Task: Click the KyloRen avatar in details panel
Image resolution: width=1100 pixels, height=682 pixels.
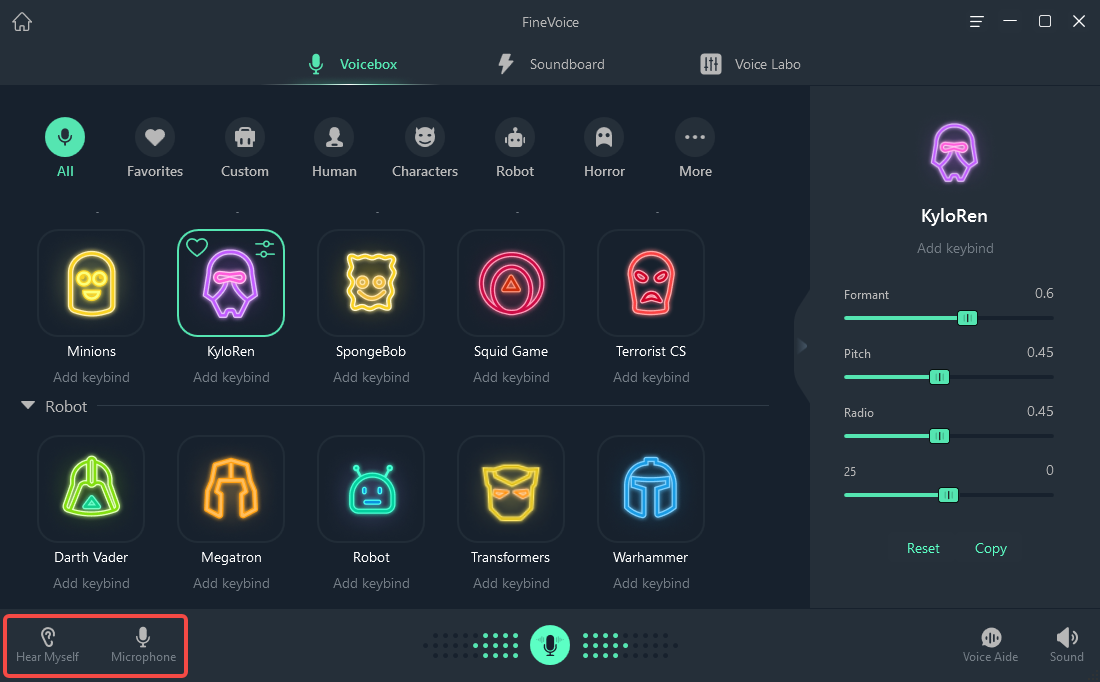Action: 954,152
